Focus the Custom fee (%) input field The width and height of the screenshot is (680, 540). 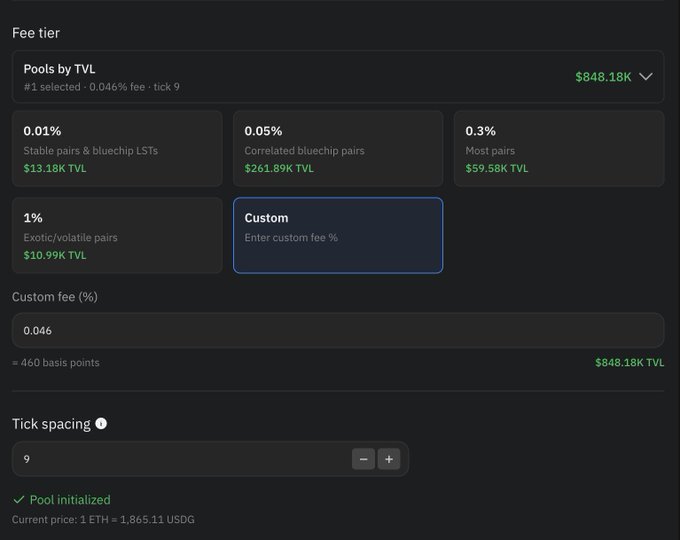[x=338, y=331]
